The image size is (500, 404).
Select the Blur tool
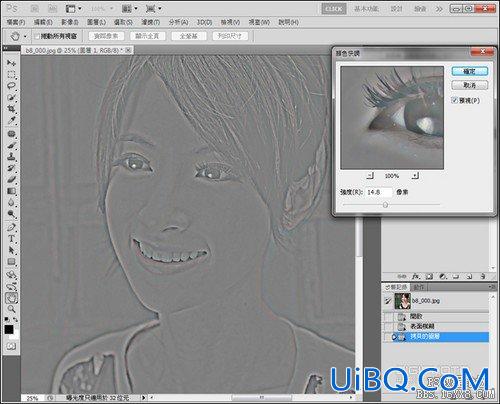(11, 202)
